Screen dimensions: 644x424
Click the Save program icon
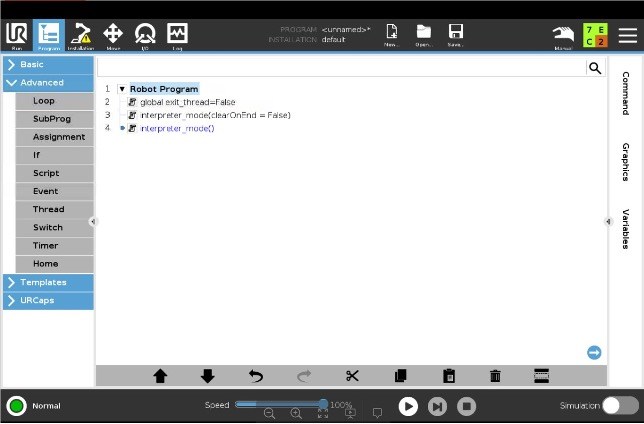click(455, 35)
